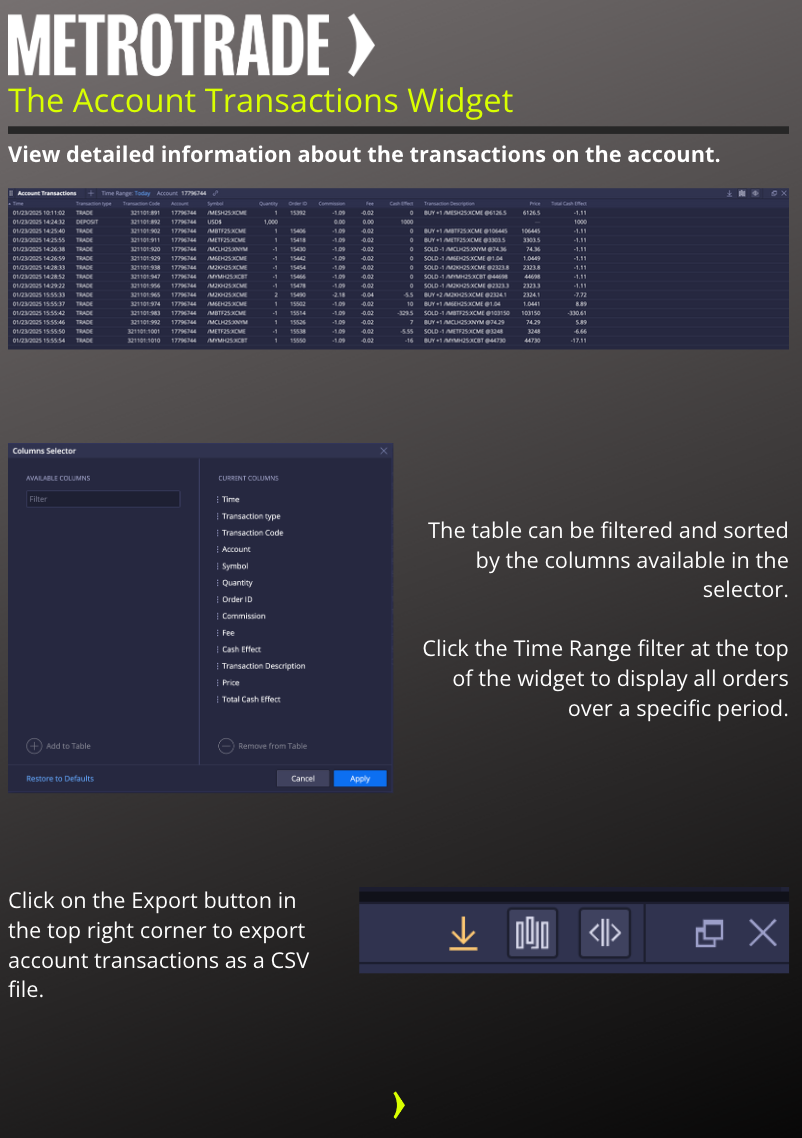Sort by the Time table column header
Screen dimensions: 802x1138
pyautogui.click(x=18, y=204)
